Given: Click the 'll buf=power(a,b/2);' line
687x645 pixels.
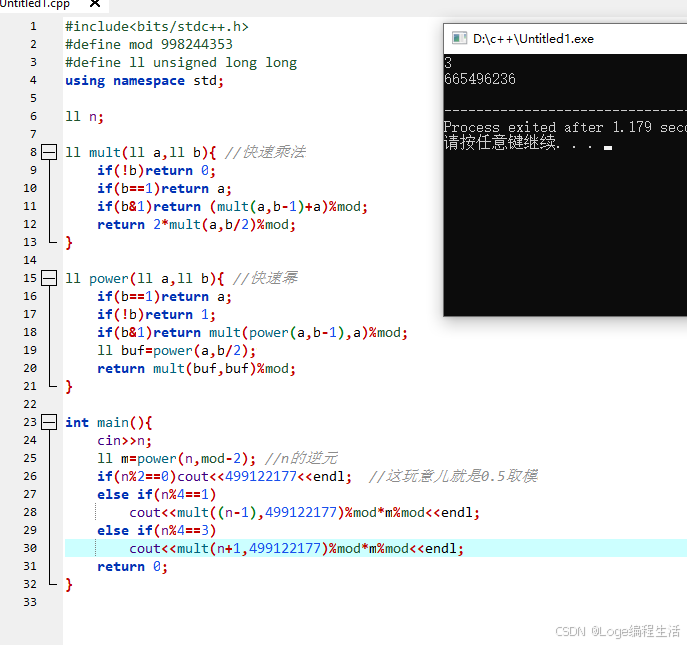Looking at the screenshot, I should click(177, 351).
